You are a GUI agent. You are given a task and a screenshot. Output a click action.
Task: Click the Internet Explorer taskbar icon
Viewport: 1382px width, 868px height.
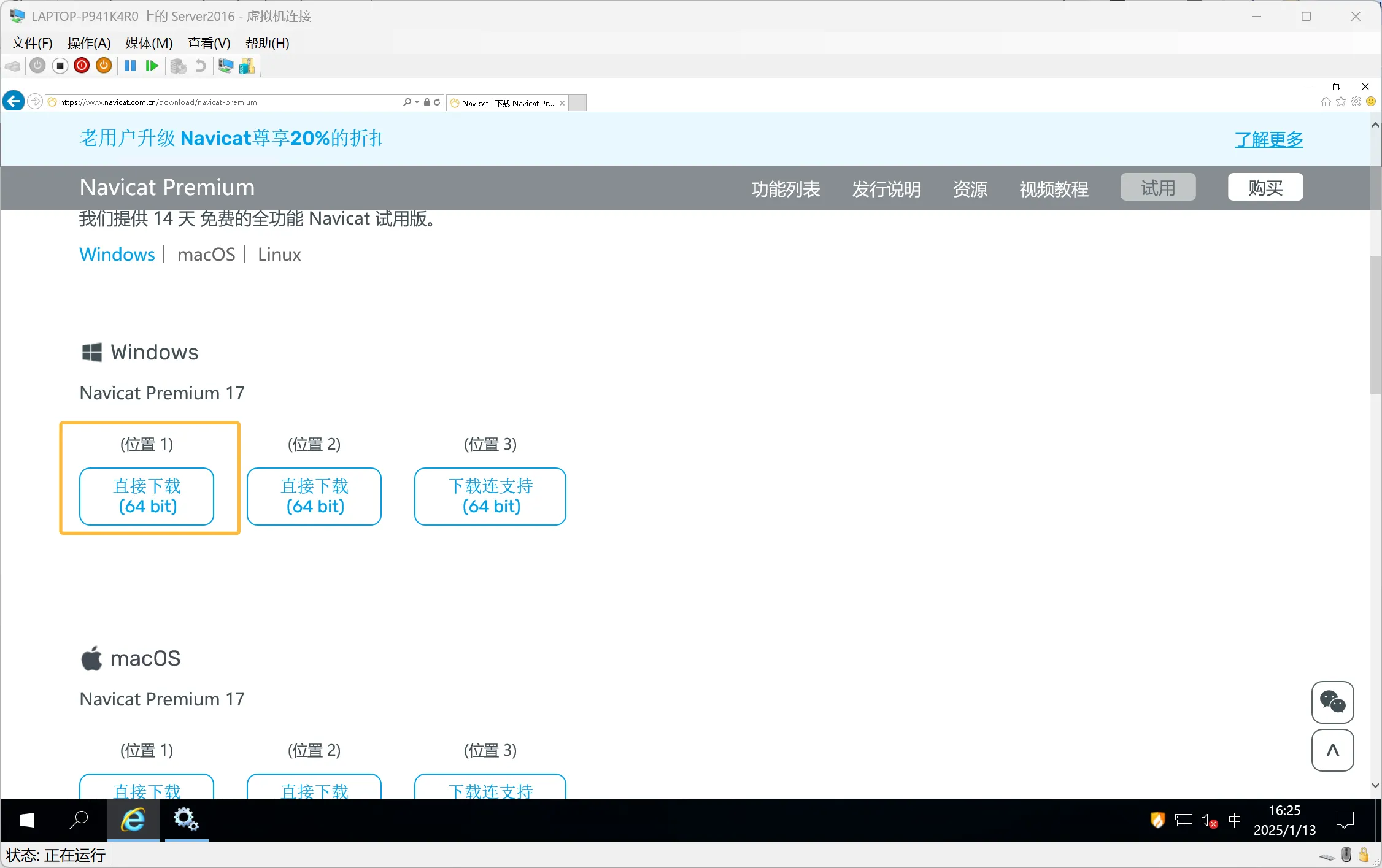tap(133, 820)
